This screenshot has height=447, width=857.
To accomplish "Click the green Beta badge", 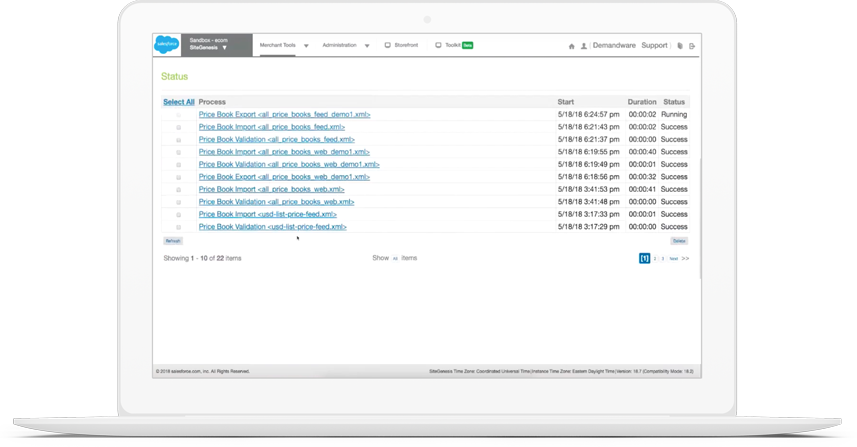I will 468,45.
